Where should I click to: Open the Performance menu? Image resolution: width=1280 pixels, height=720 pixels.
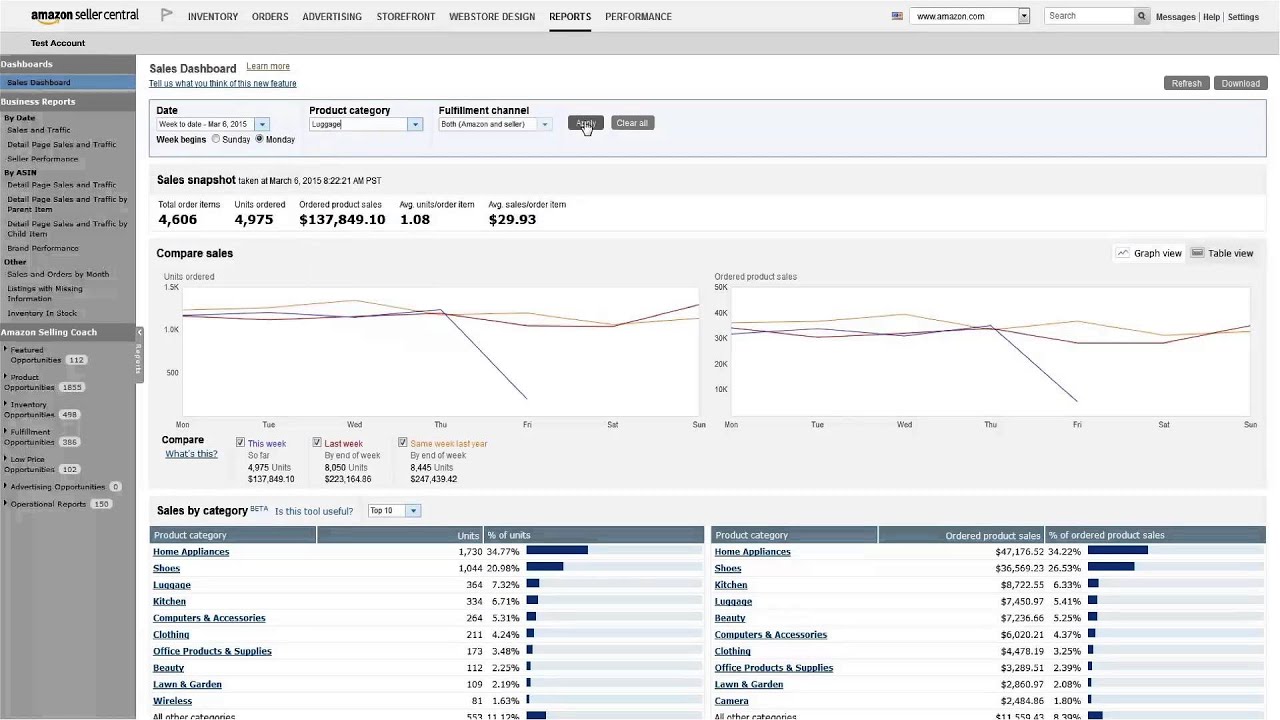pyautogui.click(x=638, y=17)
